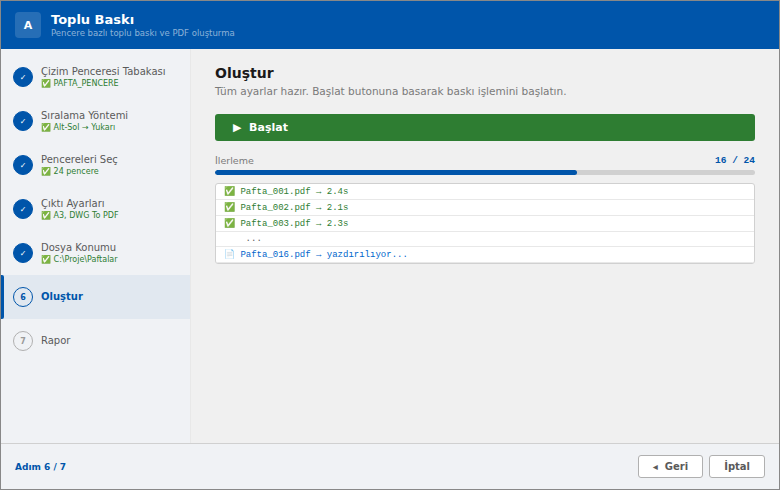Click the PAFTA_PENCERE layer value
This screenshot has width=780, height=490.
(x=86, y=83)
